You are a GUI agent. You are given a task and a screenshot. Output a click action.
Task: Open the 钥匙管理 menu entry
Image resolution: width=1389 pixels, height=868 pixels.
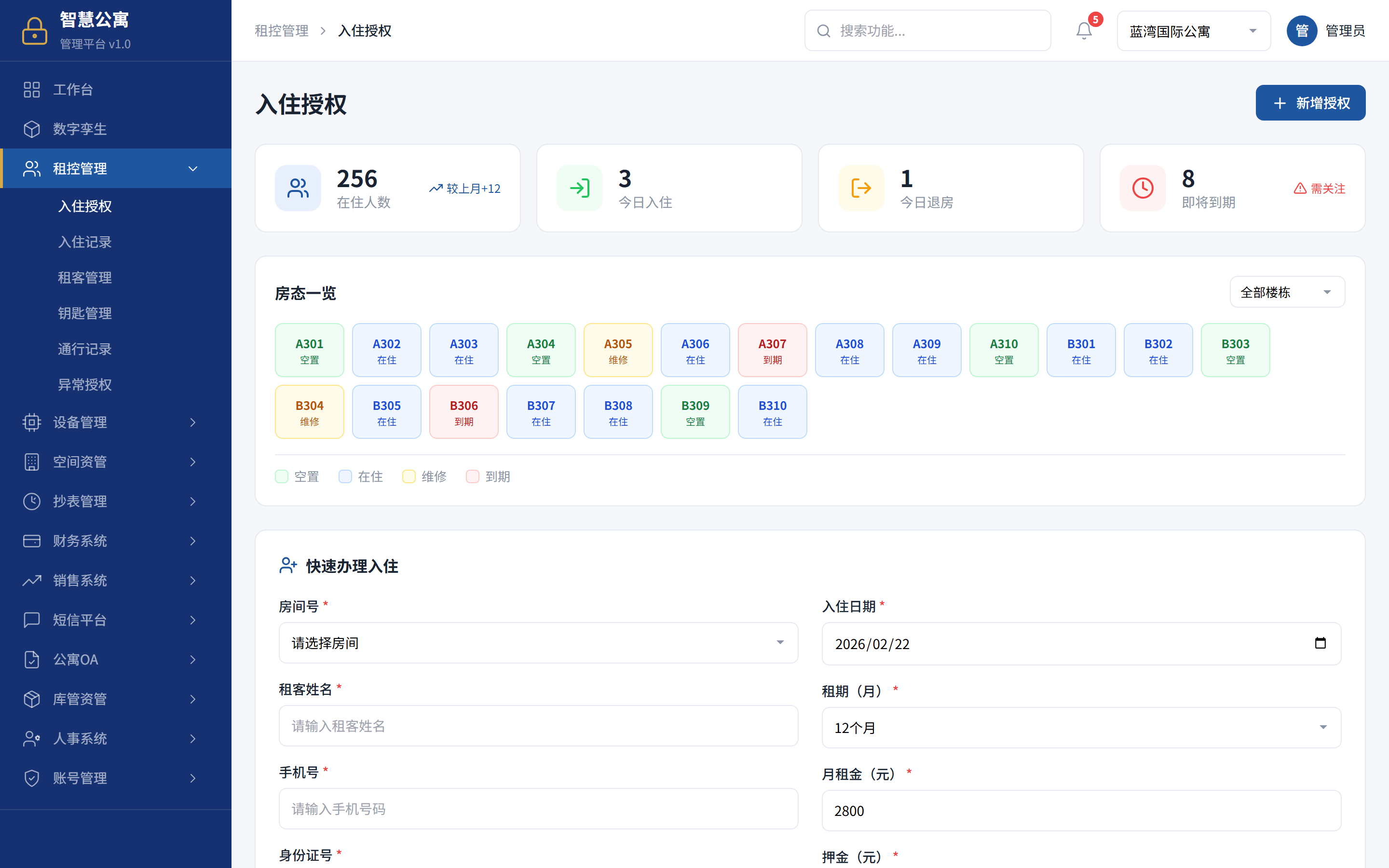(84, 313)
